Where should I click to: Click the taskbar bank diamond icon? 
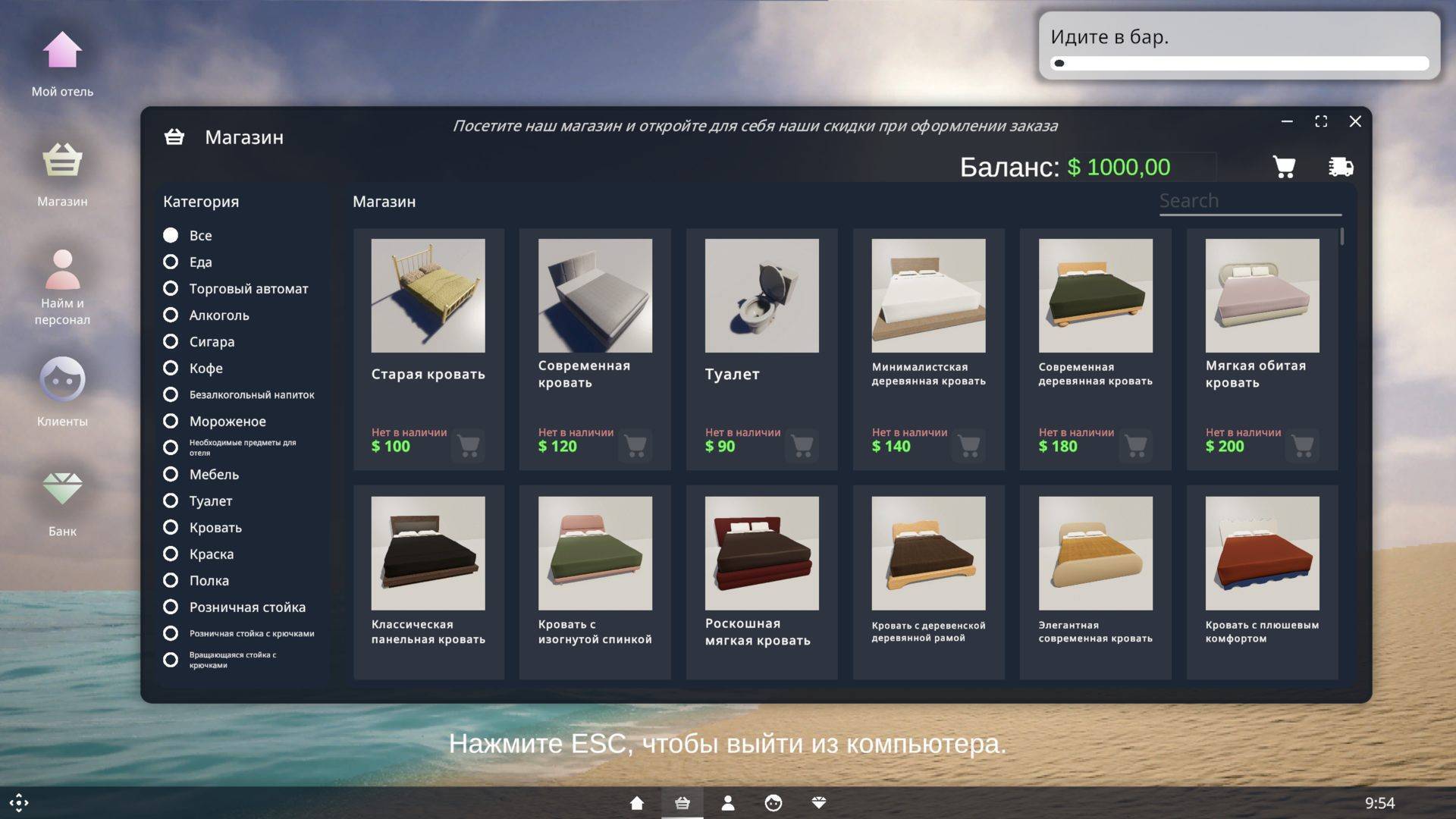point(819,802)
